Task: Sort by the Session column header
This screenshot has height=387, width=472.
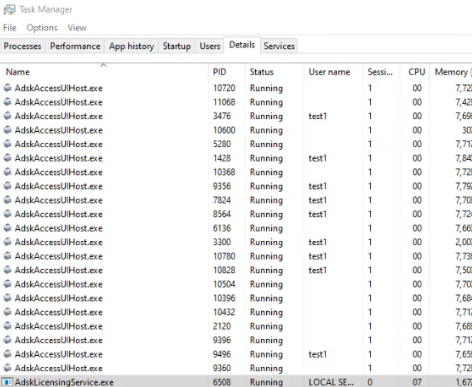Action: [380, 72]
